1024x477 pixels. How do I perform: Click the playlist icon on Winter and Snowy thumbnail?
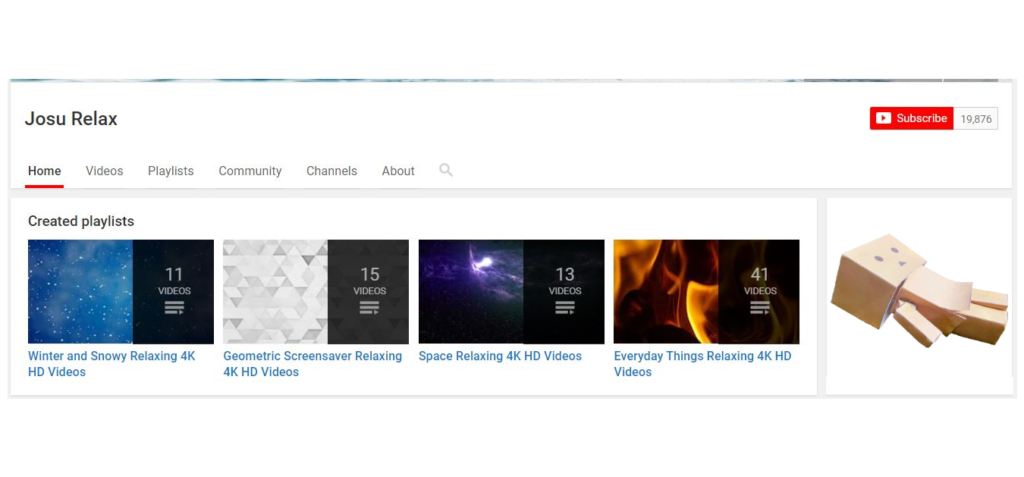174,308
